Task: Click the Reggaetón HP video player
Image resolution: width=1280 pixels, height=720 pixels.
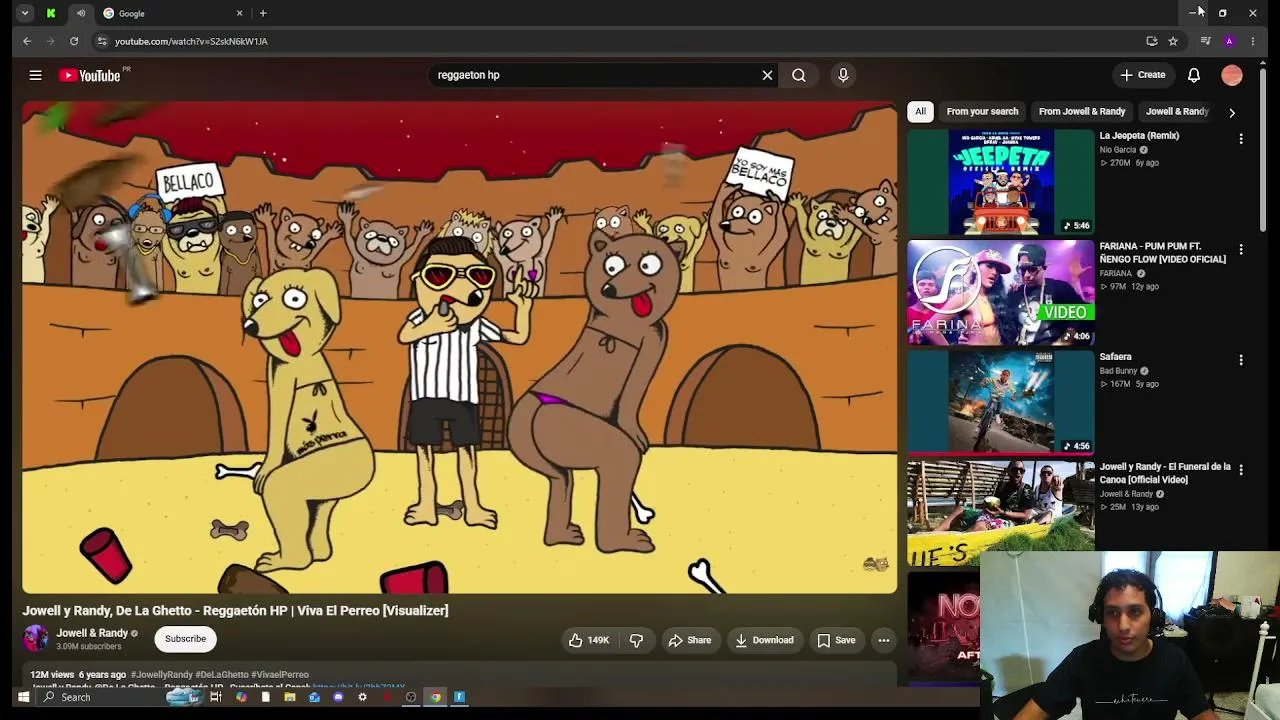Action: pos(460,347)
